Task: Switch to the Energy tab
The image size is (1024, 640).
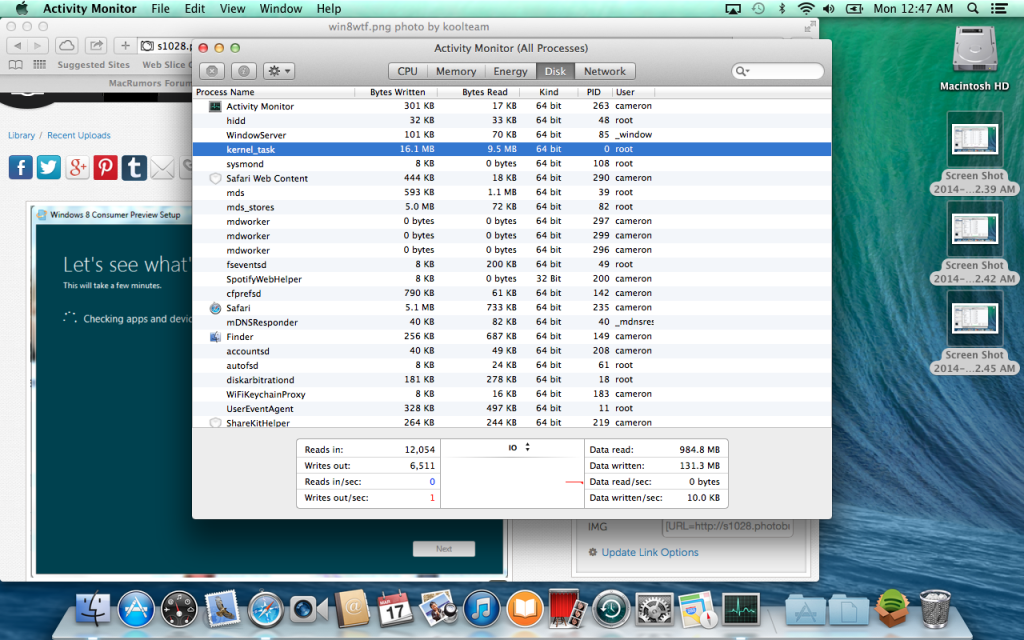Action: click(x=510, y=71)
